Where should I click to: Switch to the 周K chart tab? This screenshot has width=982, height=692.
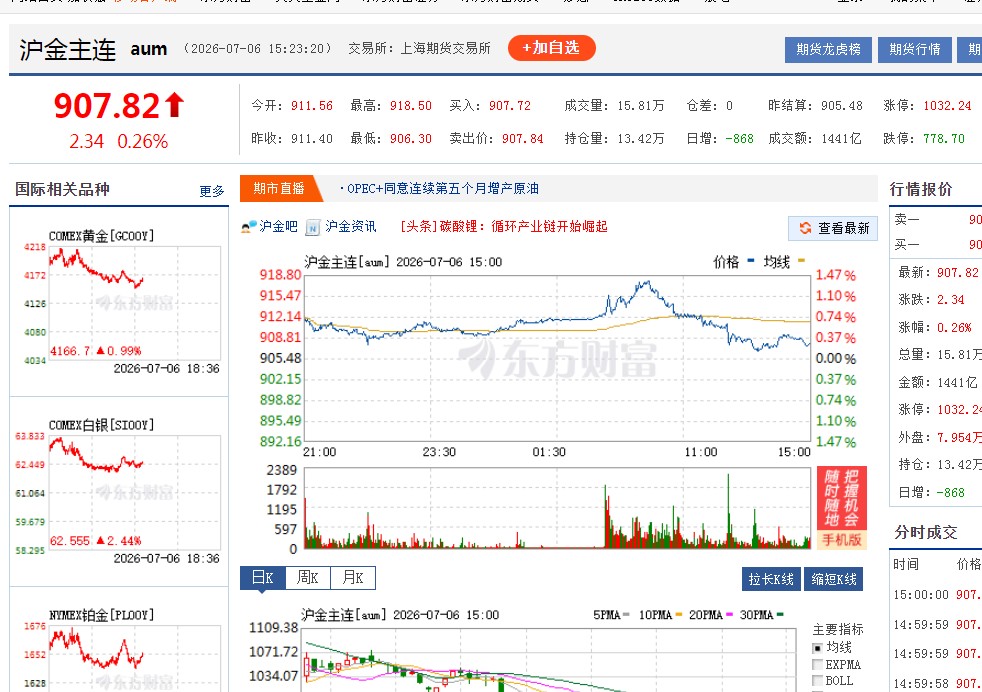tap(308, 577)
